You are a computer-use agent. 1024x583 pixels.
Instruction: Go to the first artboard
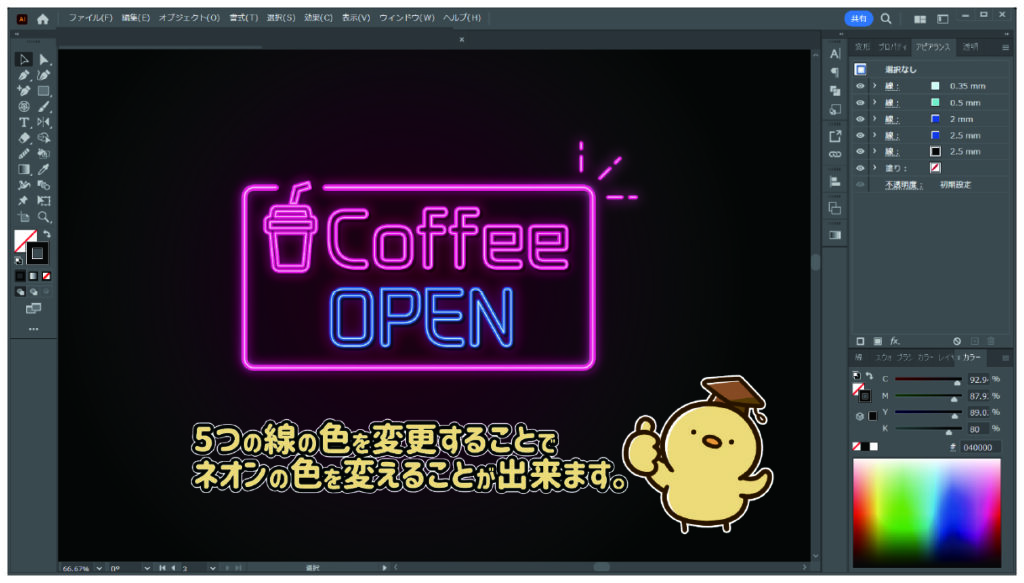click(162, 569)
